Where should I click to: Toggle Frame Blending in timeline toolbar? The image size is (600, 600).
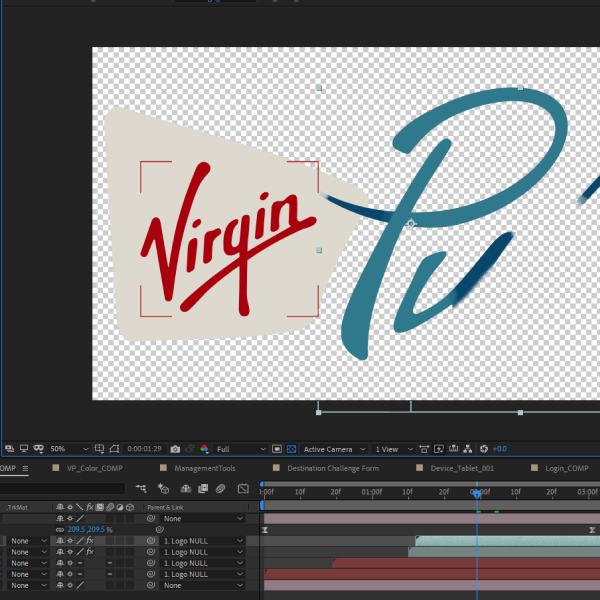(x=203, y=489)
